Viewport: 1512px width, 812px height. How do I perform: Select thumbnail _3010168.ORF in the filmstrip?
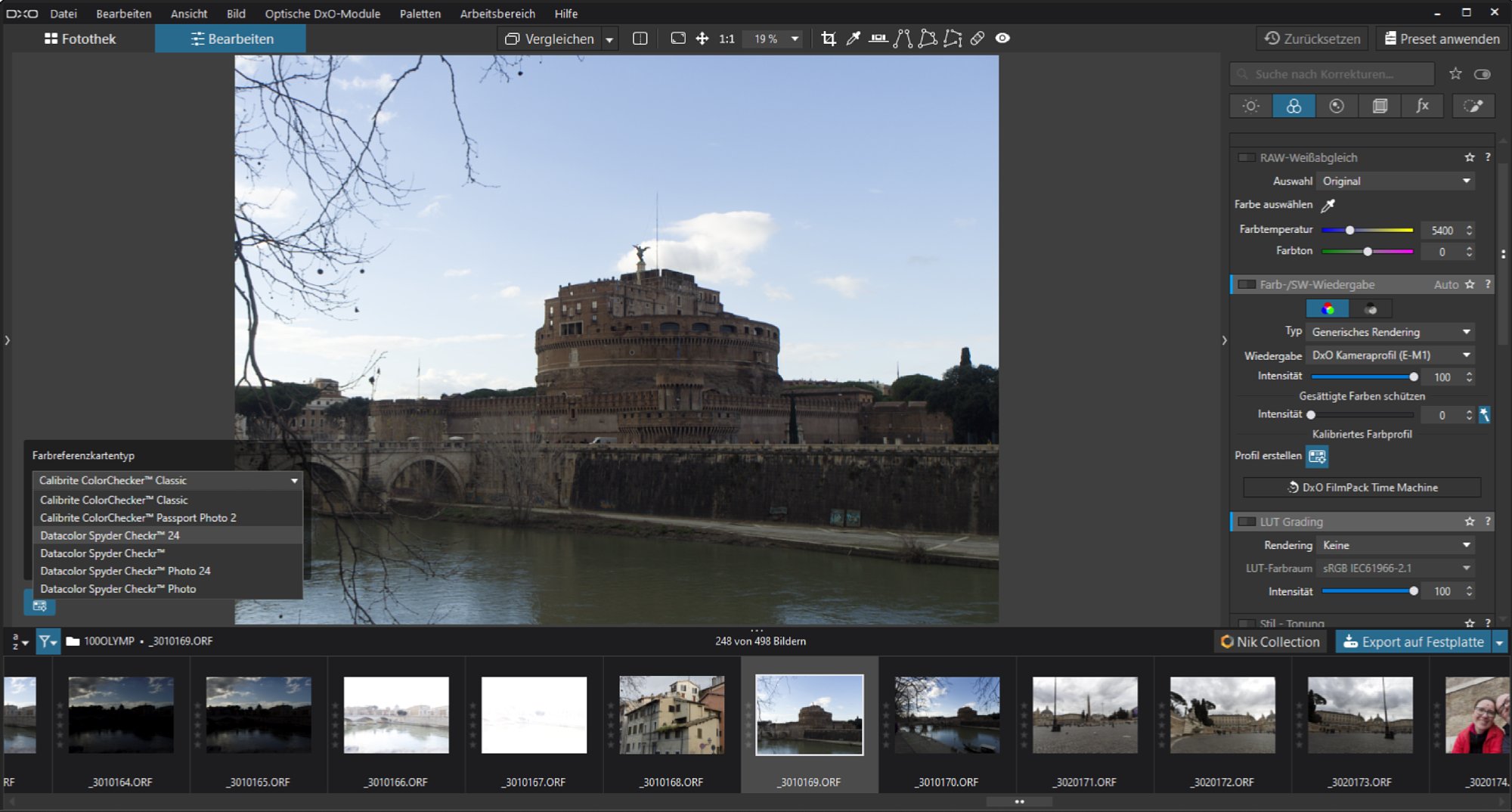(x=671, y=715)
